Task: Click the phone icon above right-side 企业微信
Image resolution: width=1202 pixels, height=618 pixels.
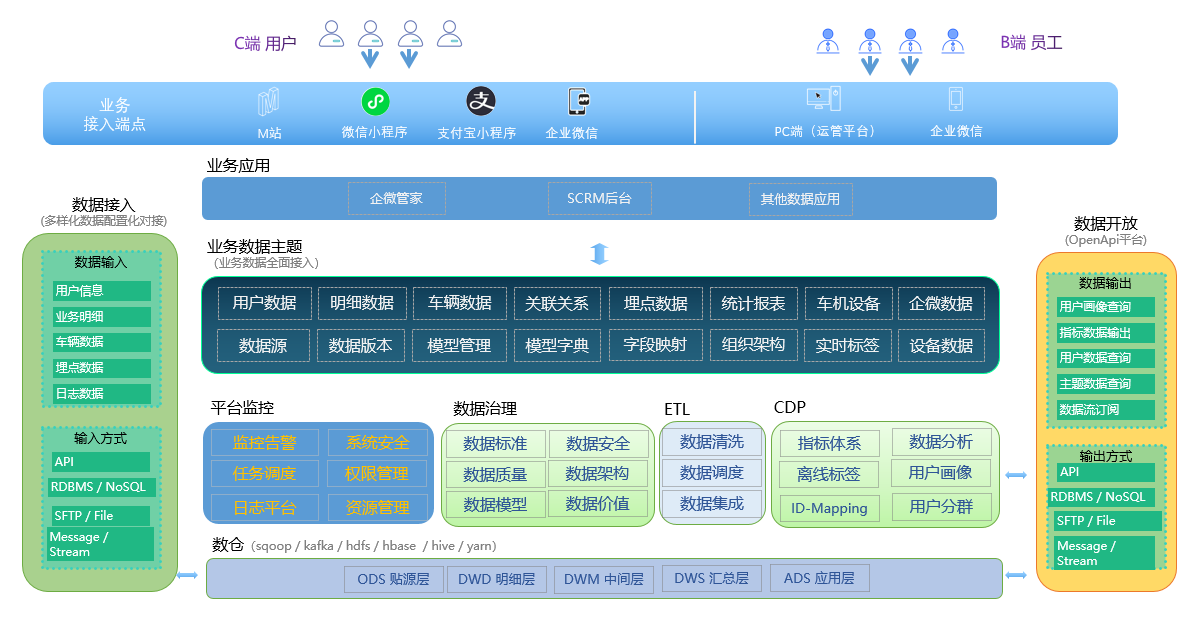Action: 955,99
